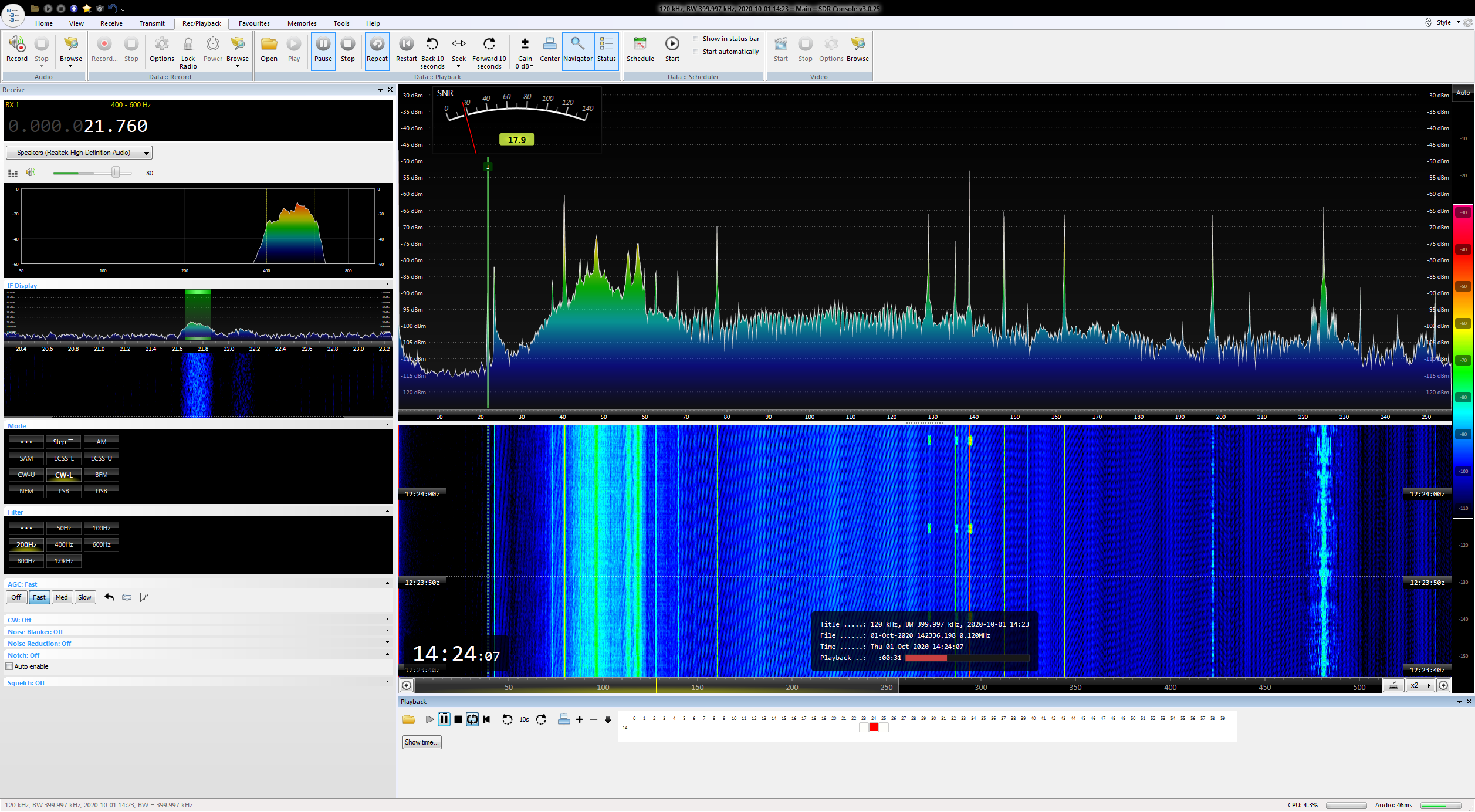This screenshot has height=812, width=1475.
Task: Open the Favourites ribbon tab
Action: [254, 23]
